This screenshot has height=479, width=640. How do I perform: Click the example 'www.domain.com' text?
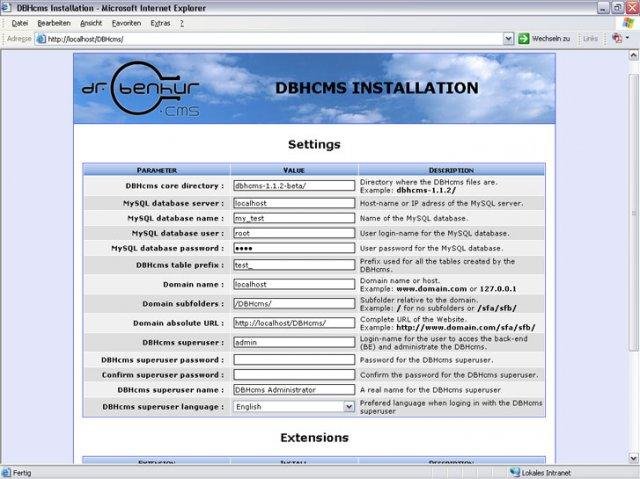pos(431,288)
